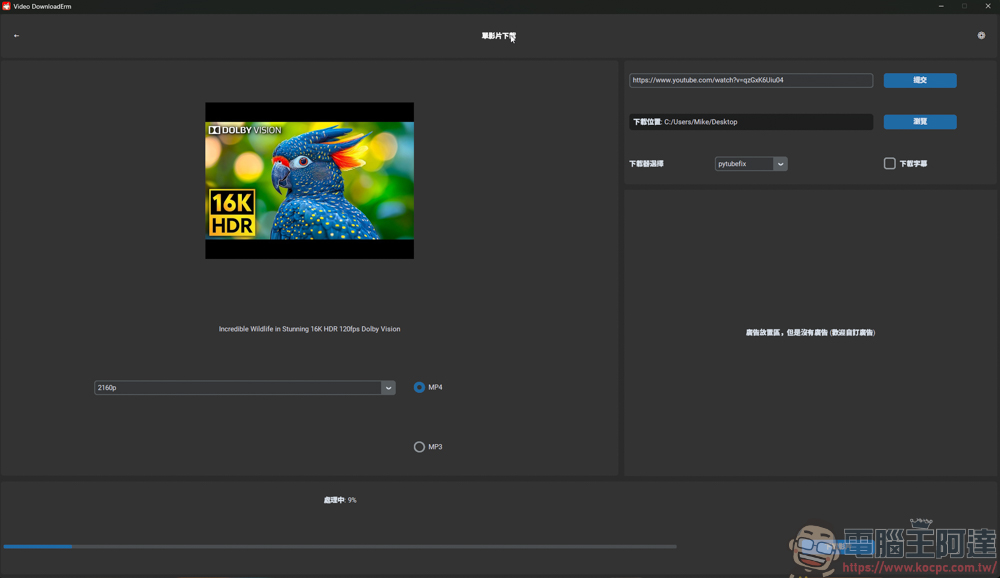This screenshot has height=578, width=1000.
Task: Choose the MP3 format option
Action: [419, 447]
